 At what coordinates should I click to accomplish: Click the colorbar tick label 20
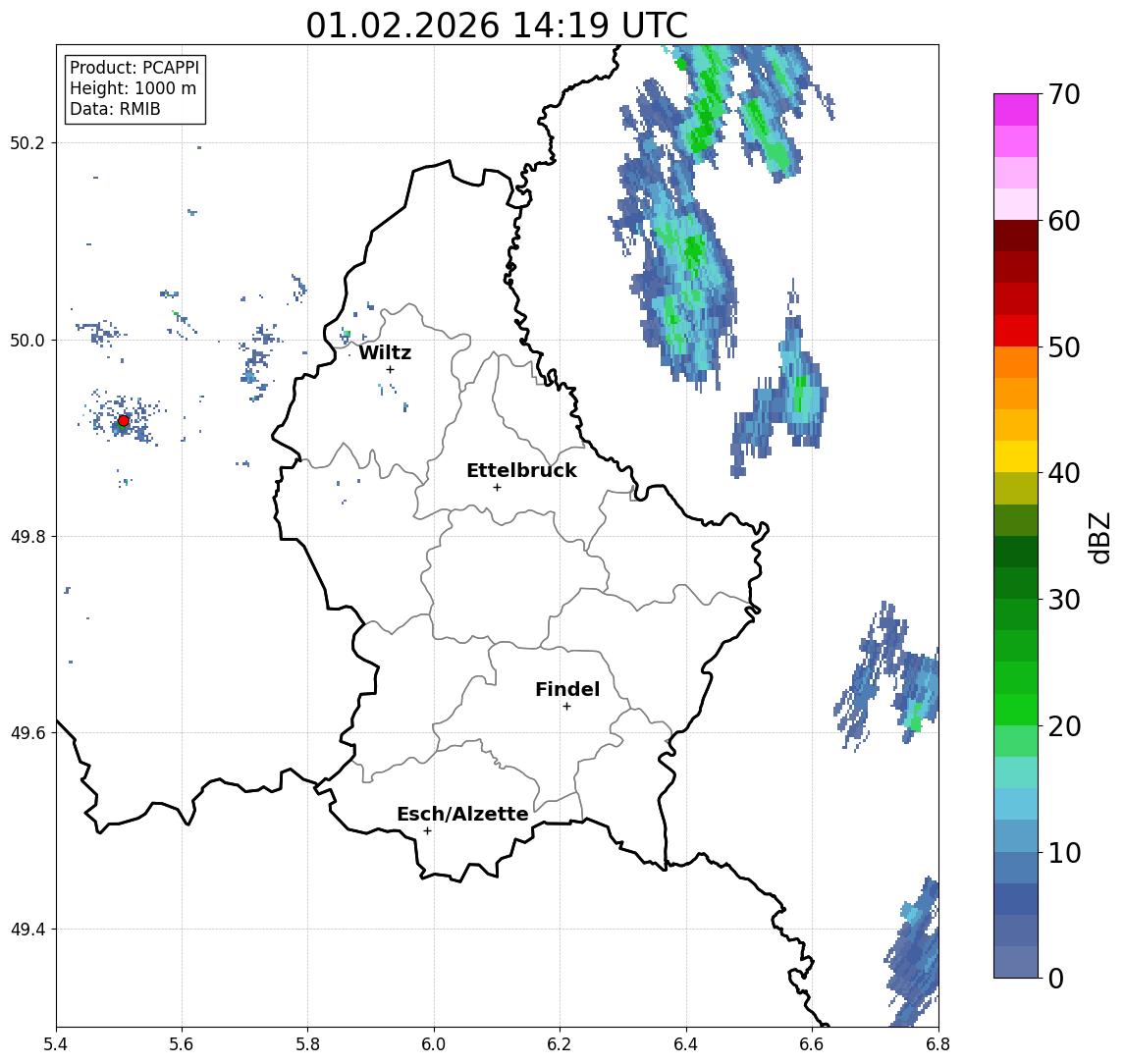[1064, 725]
